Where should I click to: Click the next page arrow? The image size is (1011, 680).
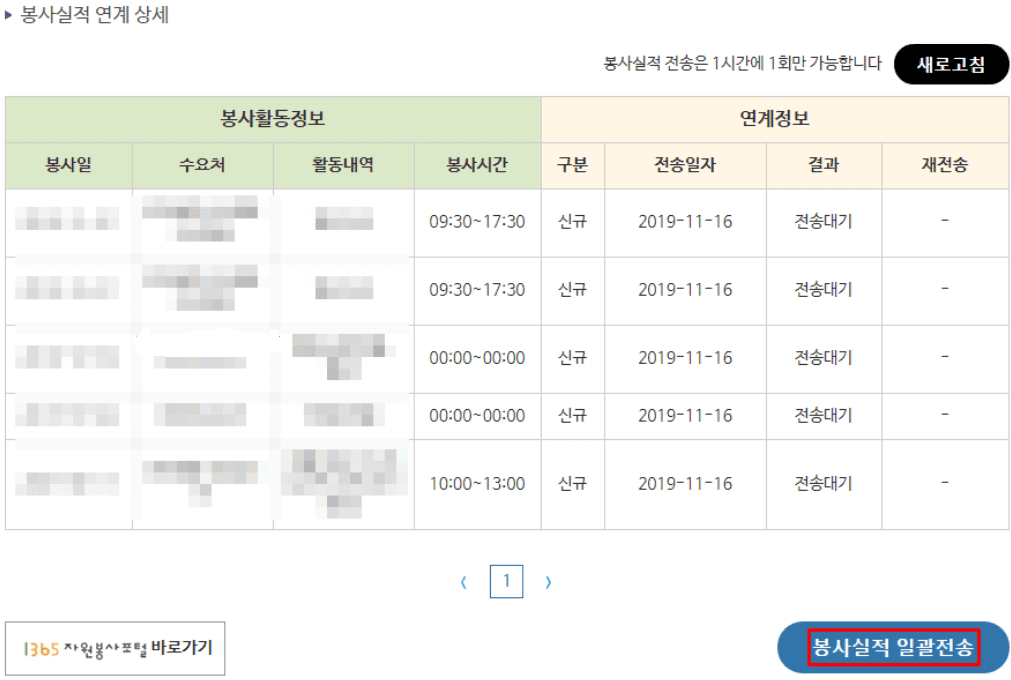click(548, 582)
